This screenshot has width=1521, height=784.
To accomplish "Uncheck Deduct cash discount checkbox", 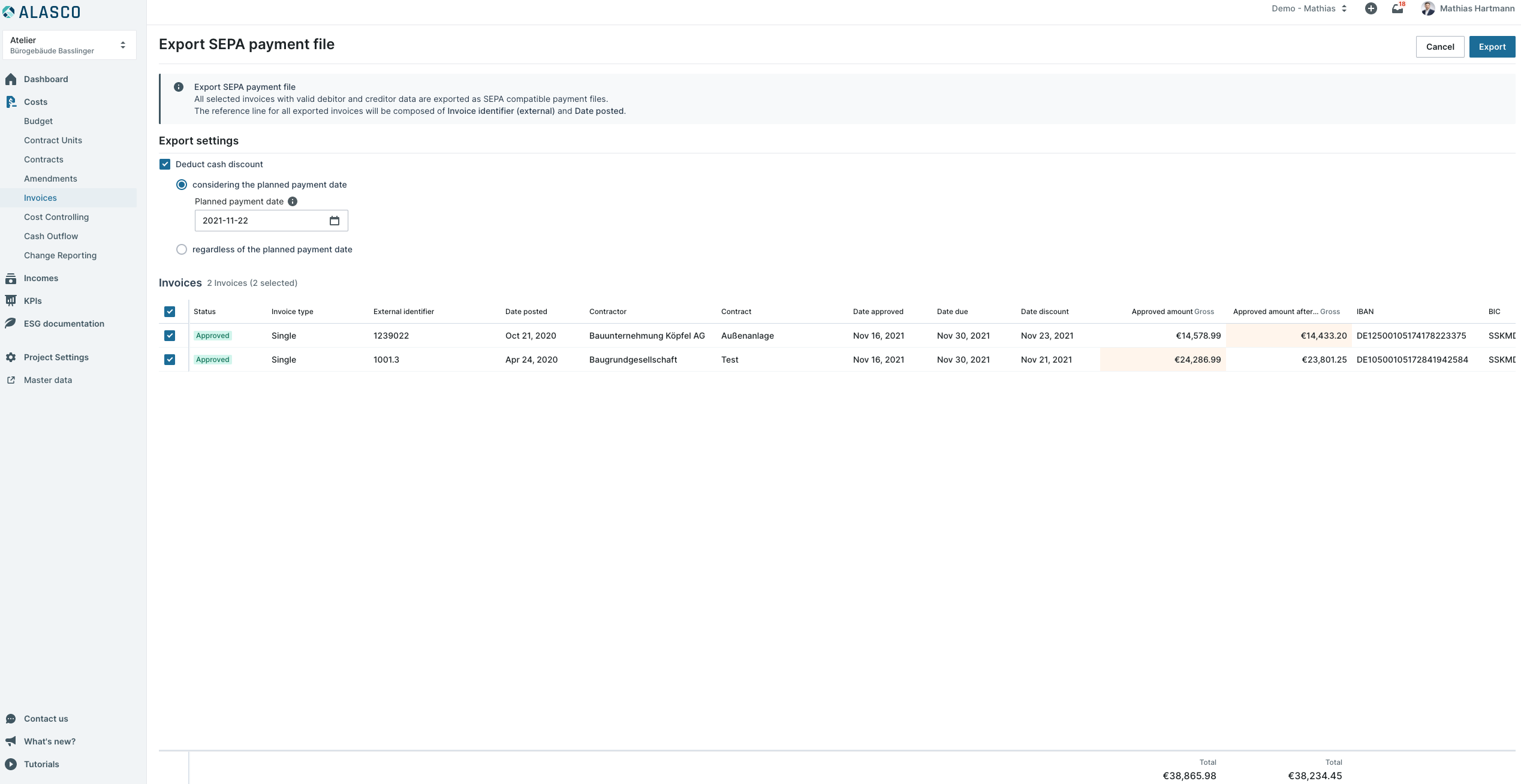I will pyautogui.click(x=165, y=164).
